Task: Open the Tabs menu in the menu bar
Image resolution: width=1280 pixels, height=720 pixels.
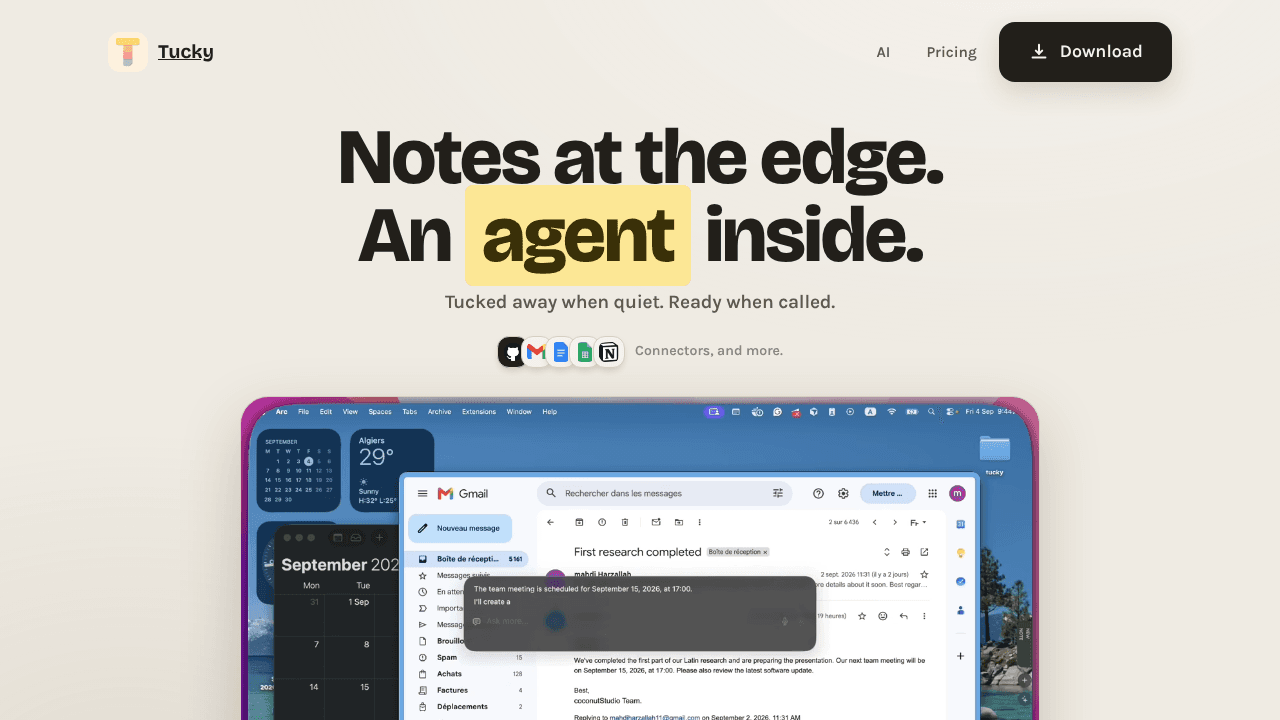Action: tap(410, 412)
